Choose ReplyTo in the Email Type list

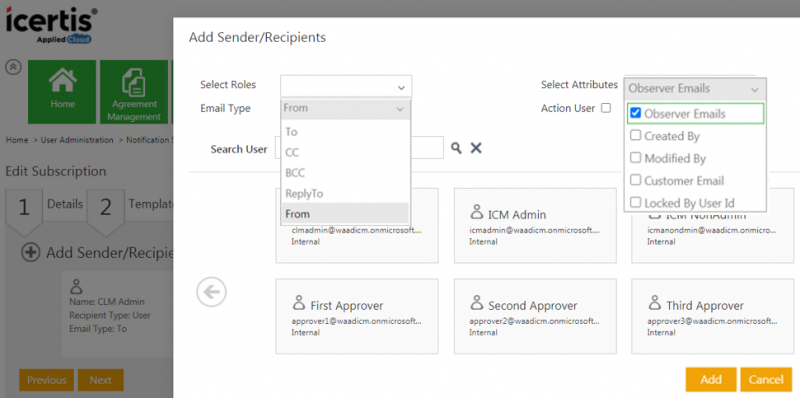click(x=345, y=193)
